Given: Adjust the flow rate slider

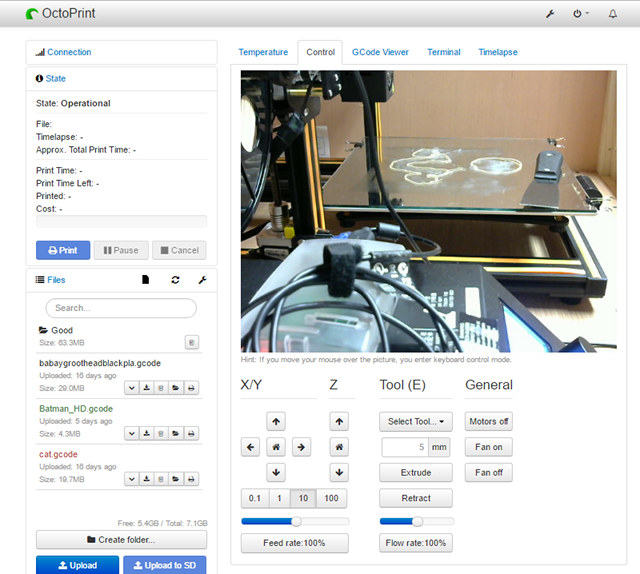Looking at the screenshot, I should [x=417, y=521].
